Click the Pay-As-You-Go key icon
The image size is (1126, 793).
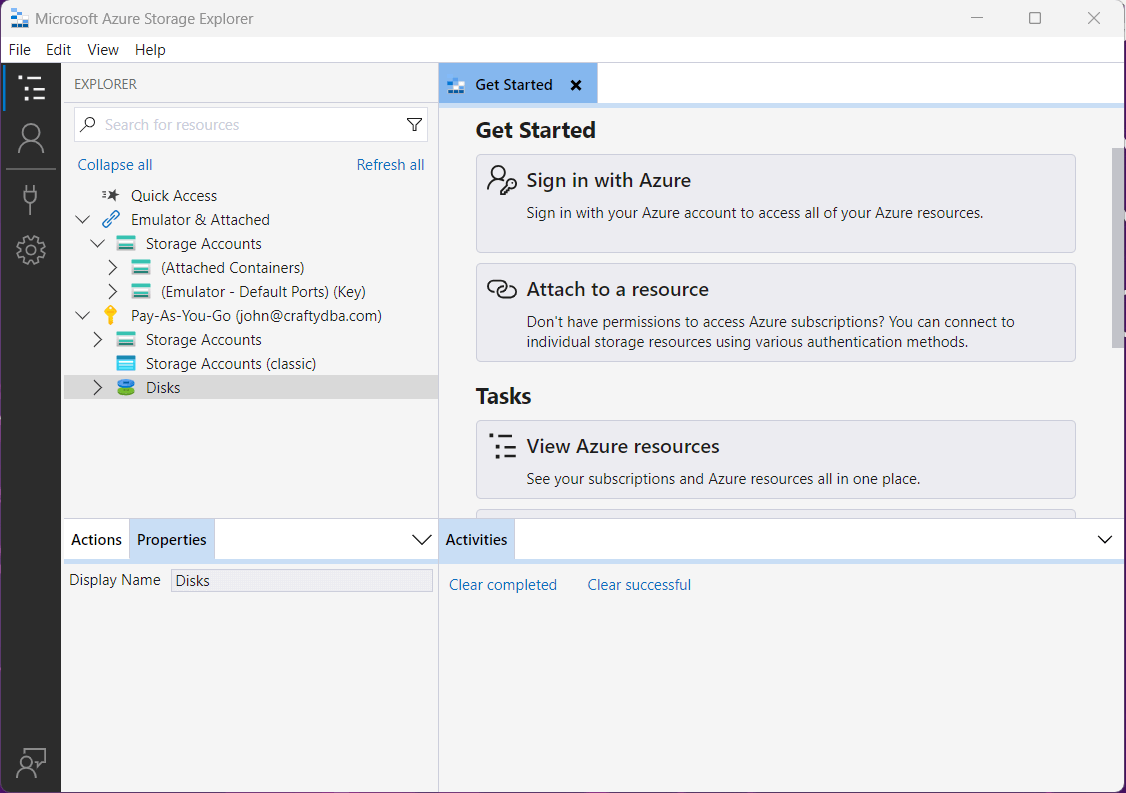(x=111, y=316)
